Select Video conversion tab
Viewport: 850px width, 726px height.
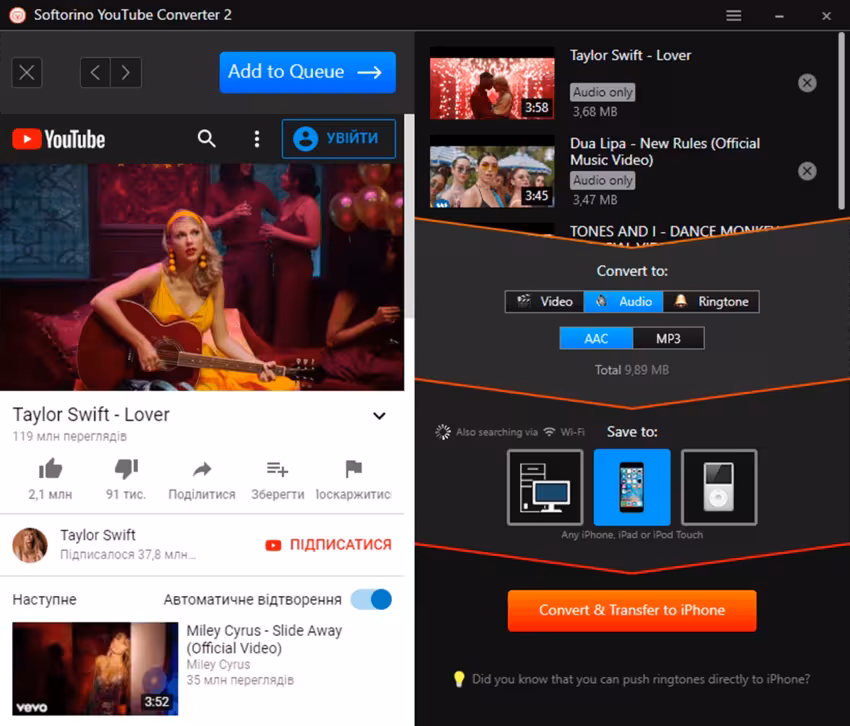coord(544,301)
